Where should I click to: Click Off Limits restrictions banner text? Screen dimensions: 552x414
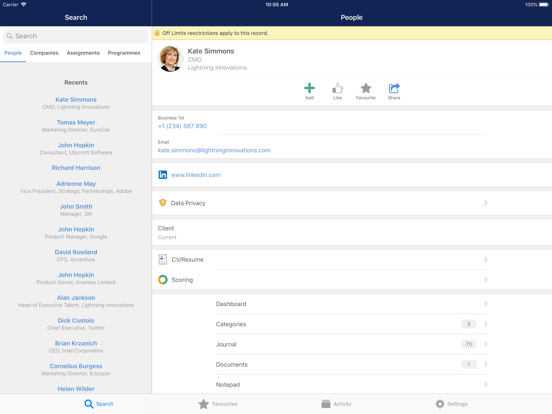tap(215, 33)
